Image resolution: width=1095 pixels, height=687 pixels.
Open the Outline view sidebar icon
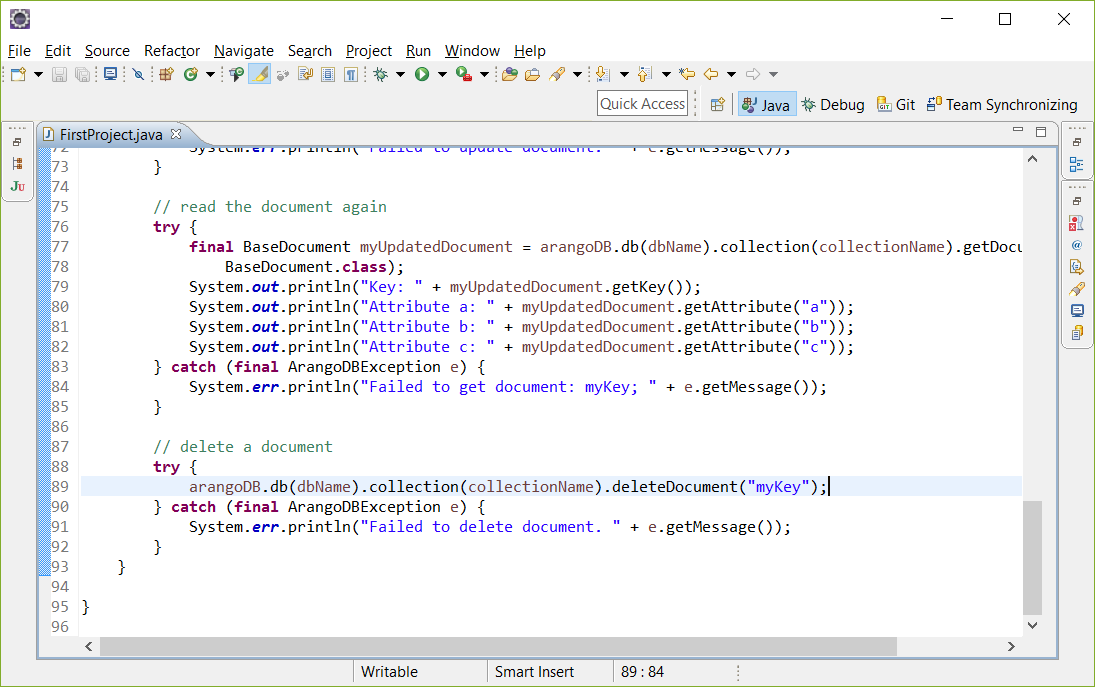1076,164
